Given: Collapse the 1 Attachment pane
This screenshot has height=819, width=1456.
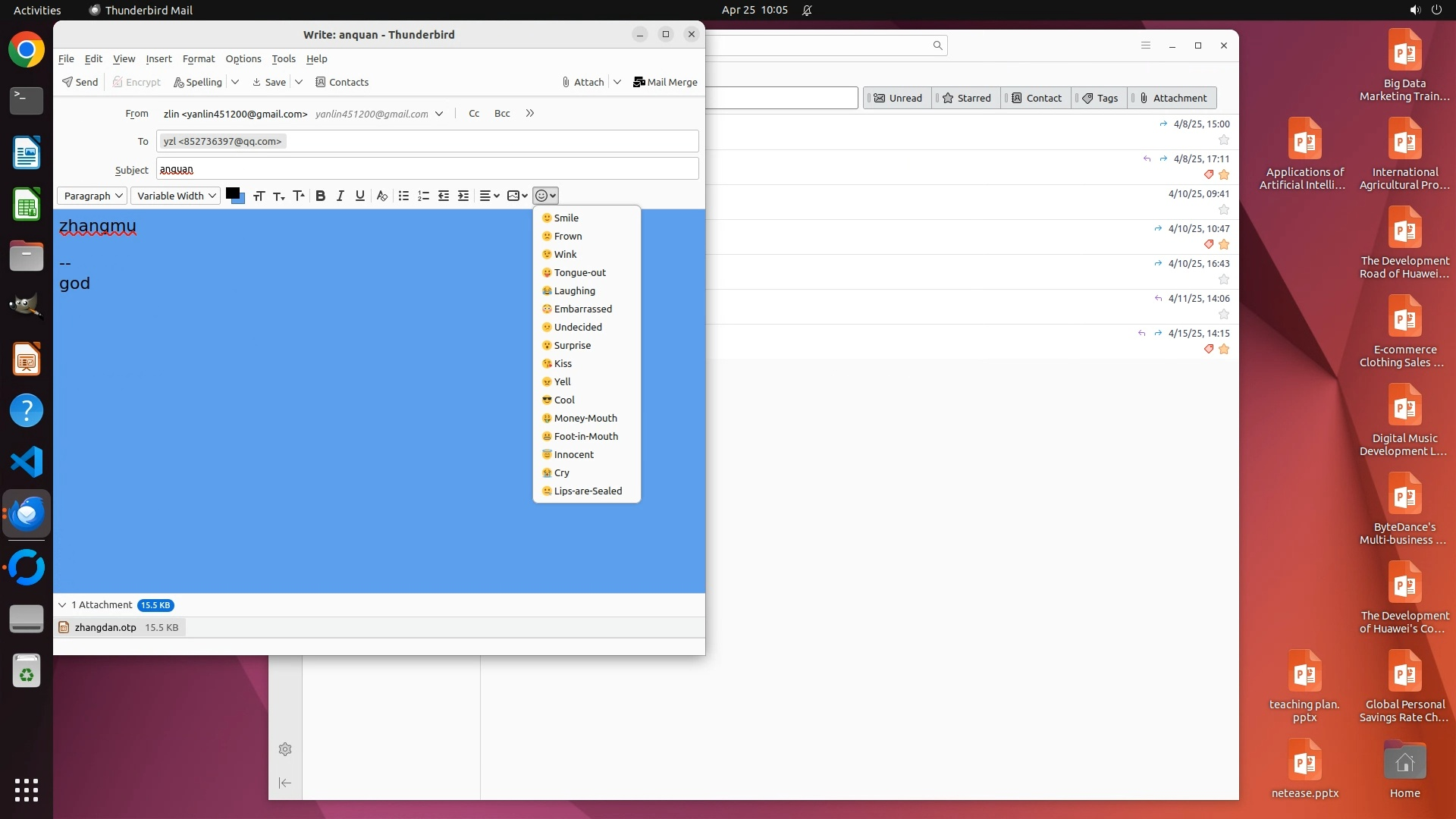Looking at the screenshot, I should [x=62, y=605].
